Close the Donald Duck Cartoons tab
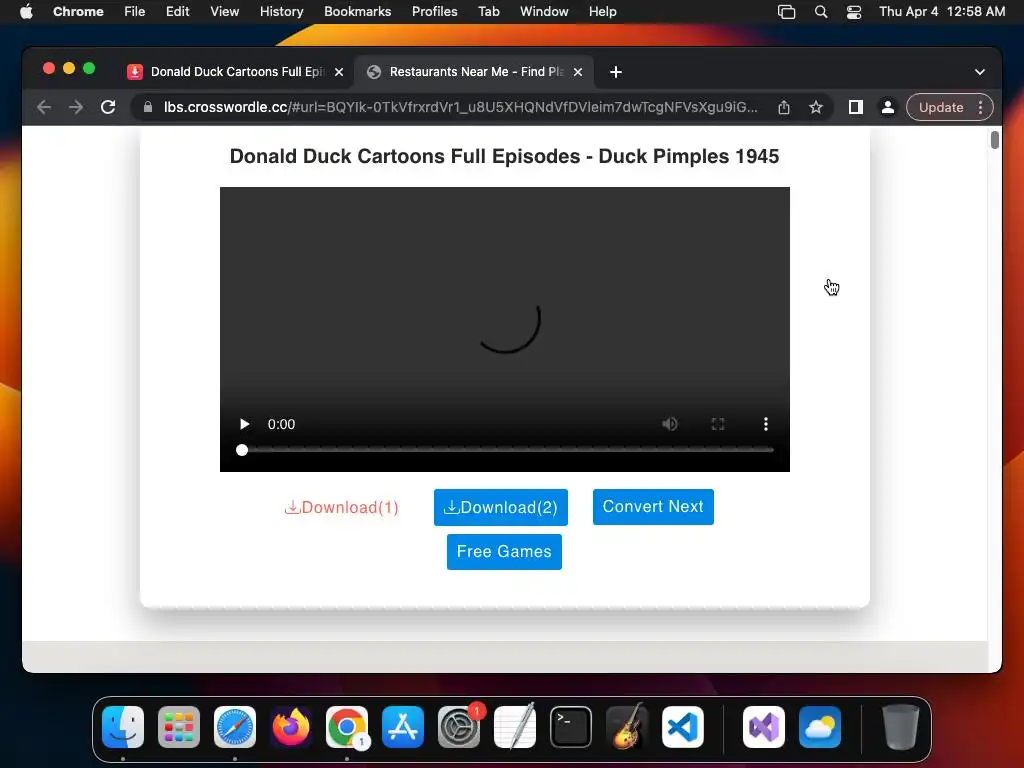The width and height of the screenshot is (1024, 768). (339, 72)
